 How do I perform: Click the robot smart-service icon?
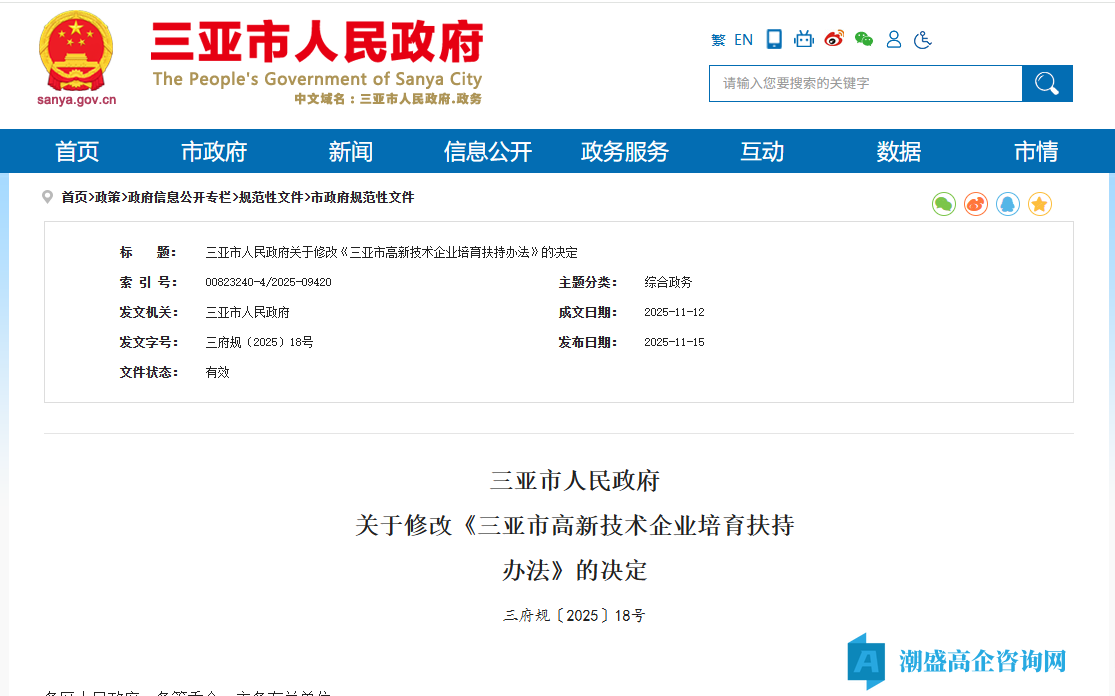[x=804, y=39]
